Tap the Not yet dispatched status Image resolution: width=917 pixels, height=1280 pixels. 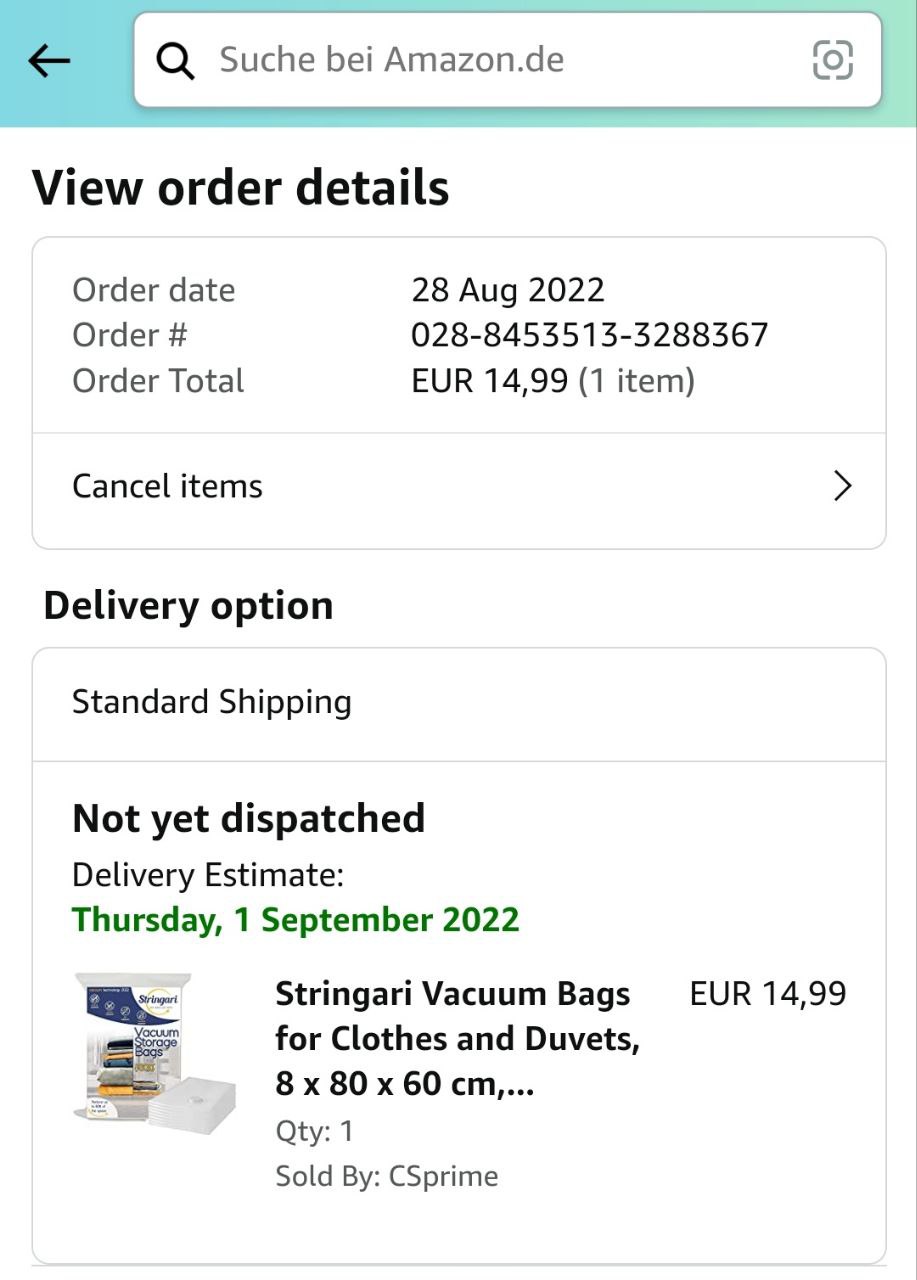248,819
